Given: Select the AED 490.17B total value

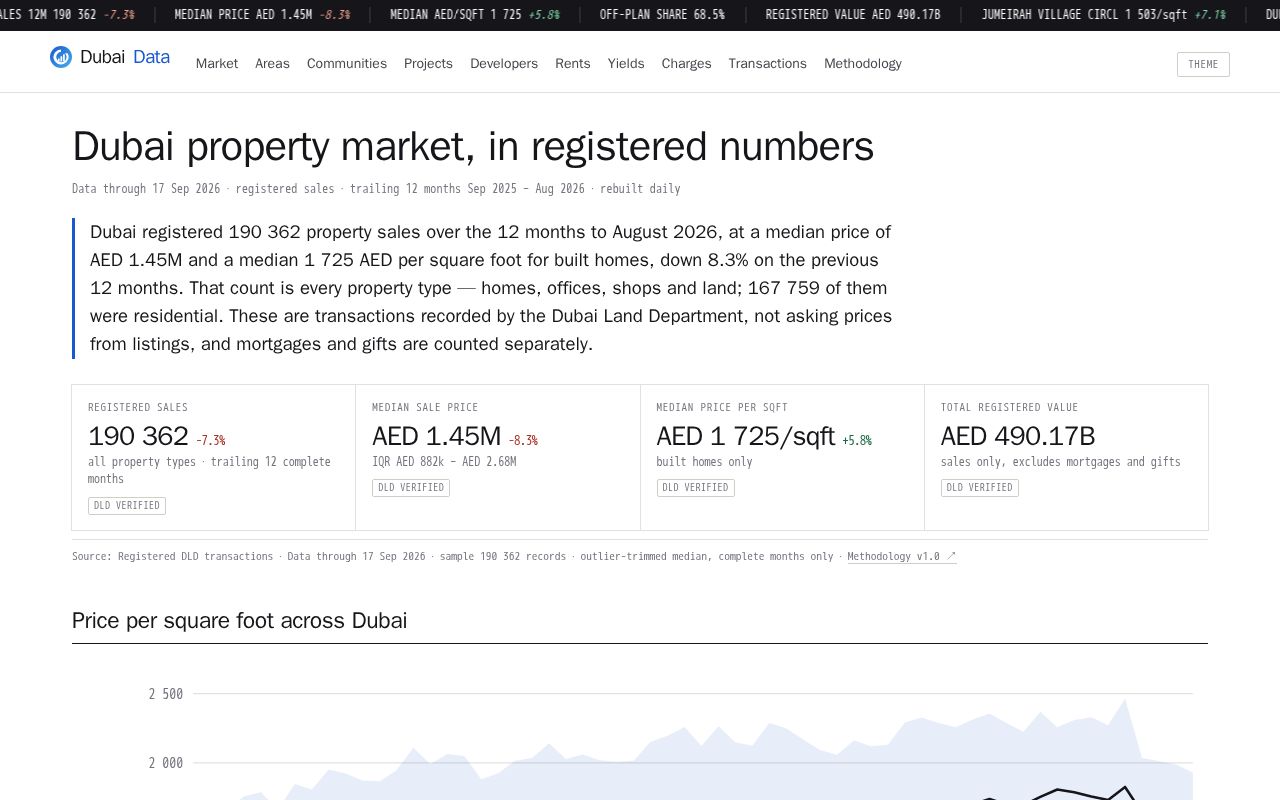Looking at the screenshot, I should click(x=1018, y=436).
